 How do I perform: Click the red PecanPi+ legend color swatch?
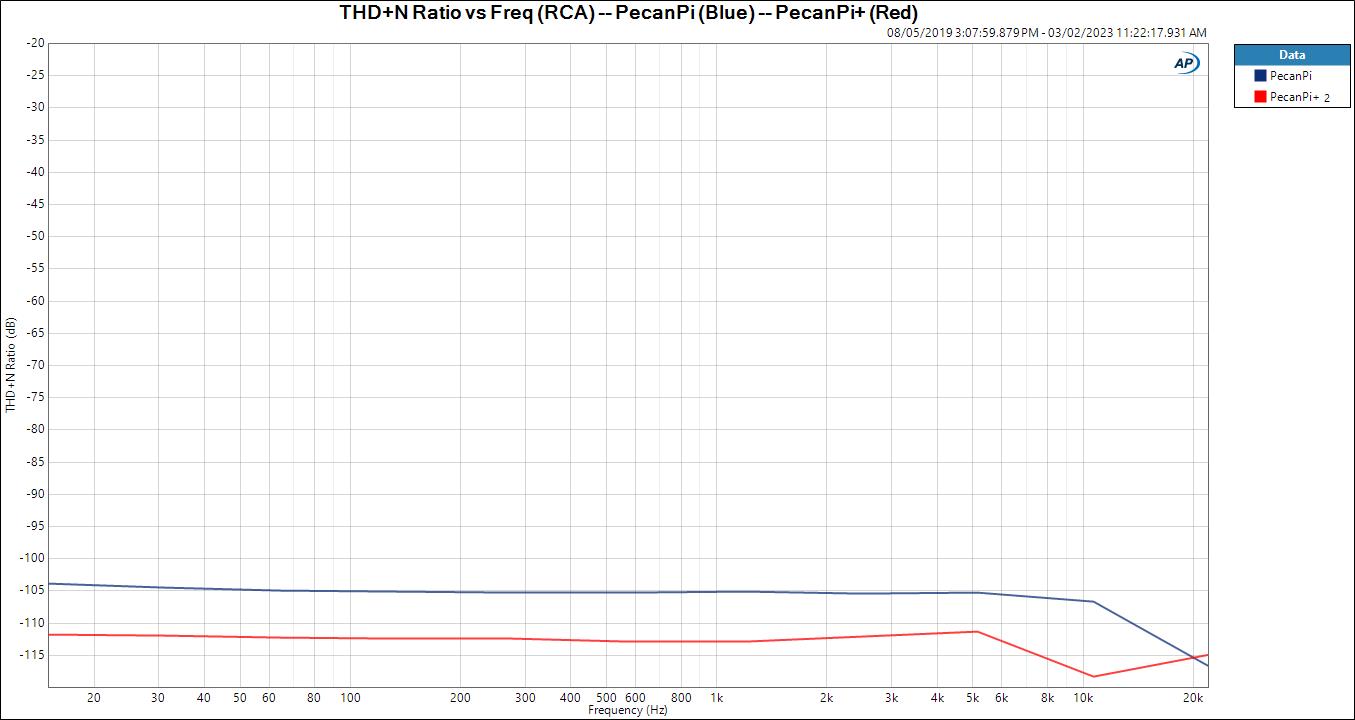pyautogui.click(x=1260, y=97)
